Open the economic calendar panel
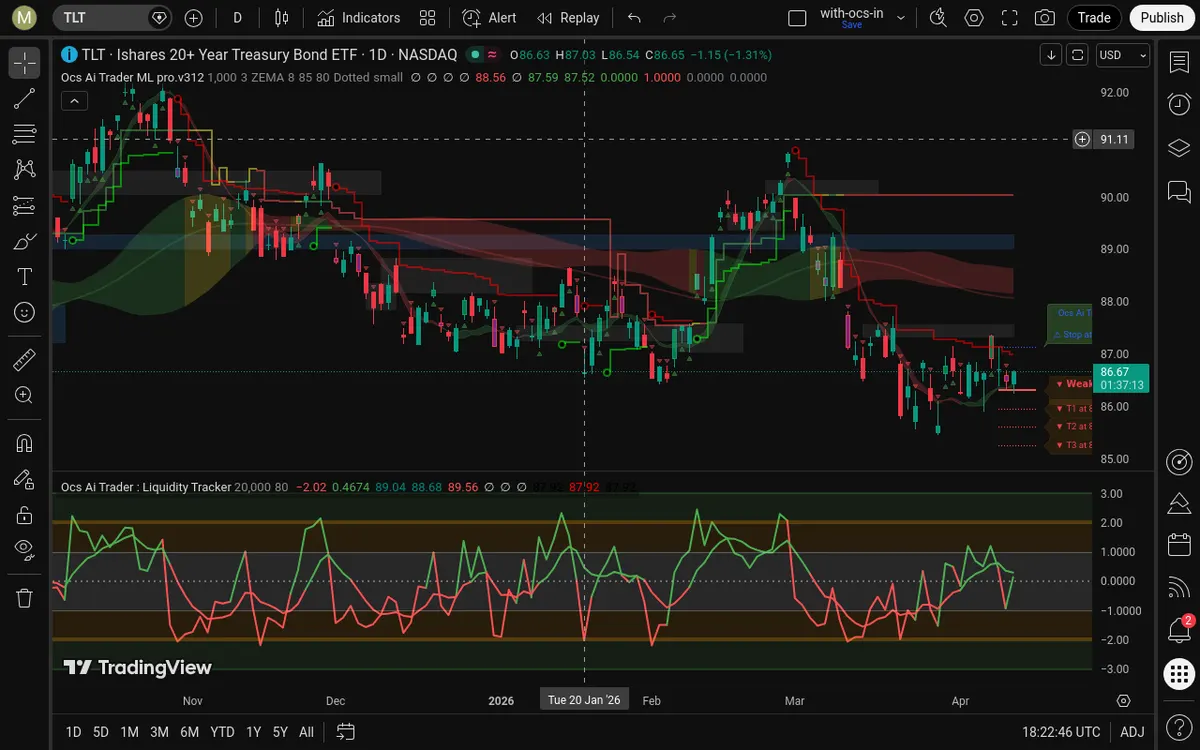The width and height of the screenshot is (1200, 750). 1179,545
